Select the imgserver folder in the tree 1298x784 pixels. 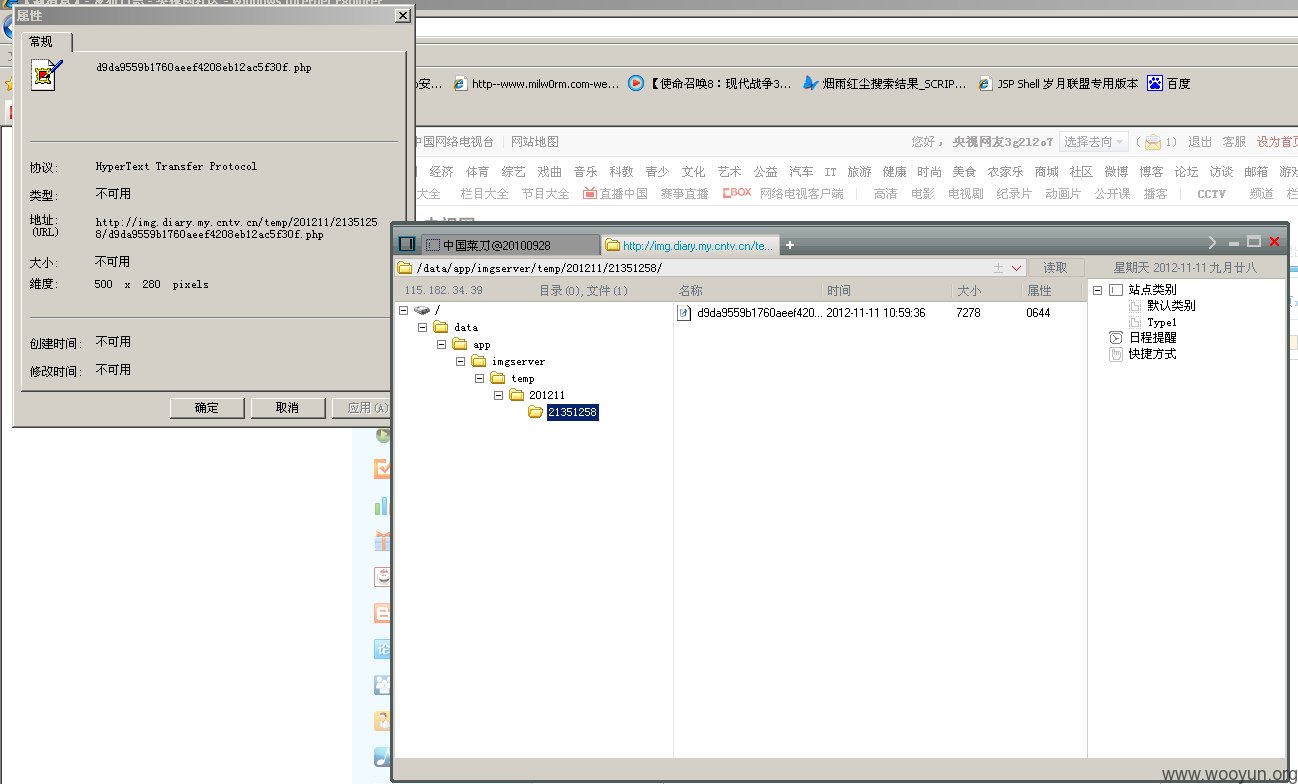click(518, 361)
